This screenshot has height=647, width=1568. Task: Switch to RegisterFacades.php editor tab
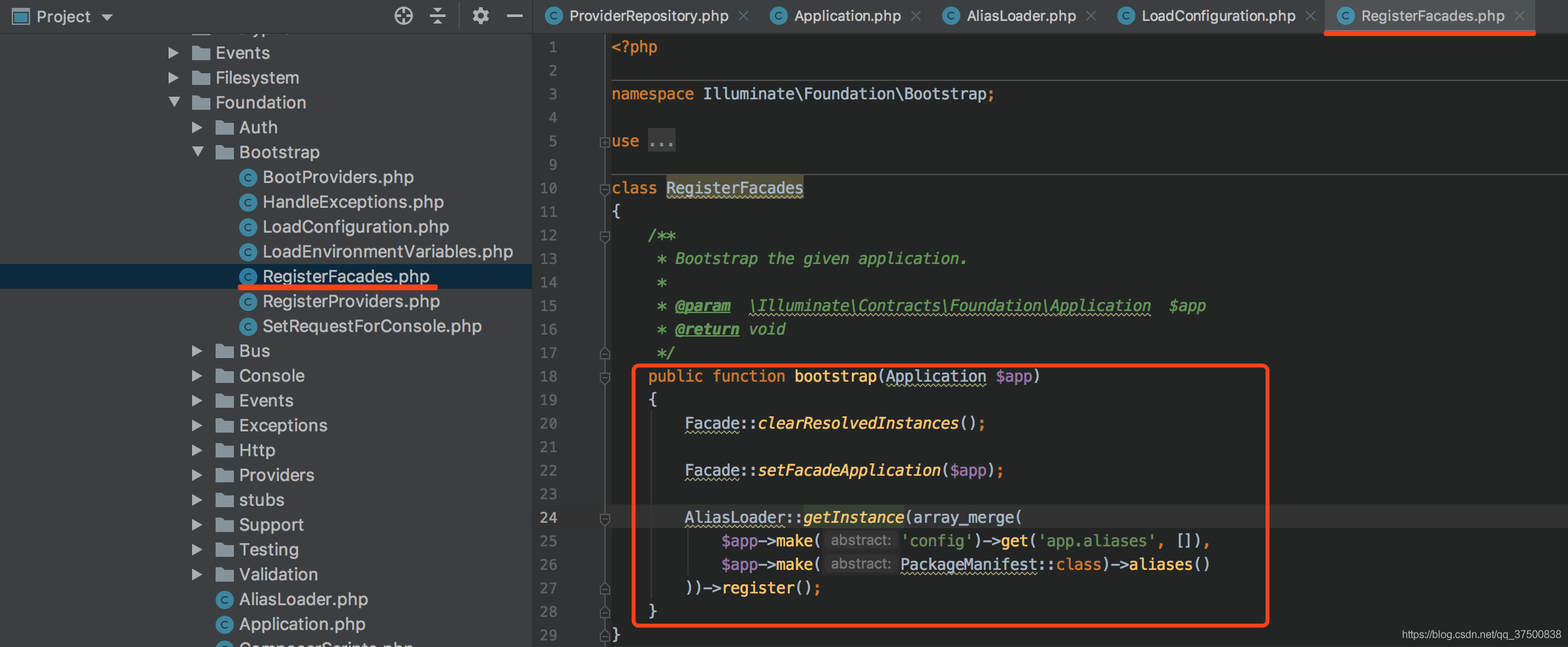pyautogui.click(x=1432, y=16)
